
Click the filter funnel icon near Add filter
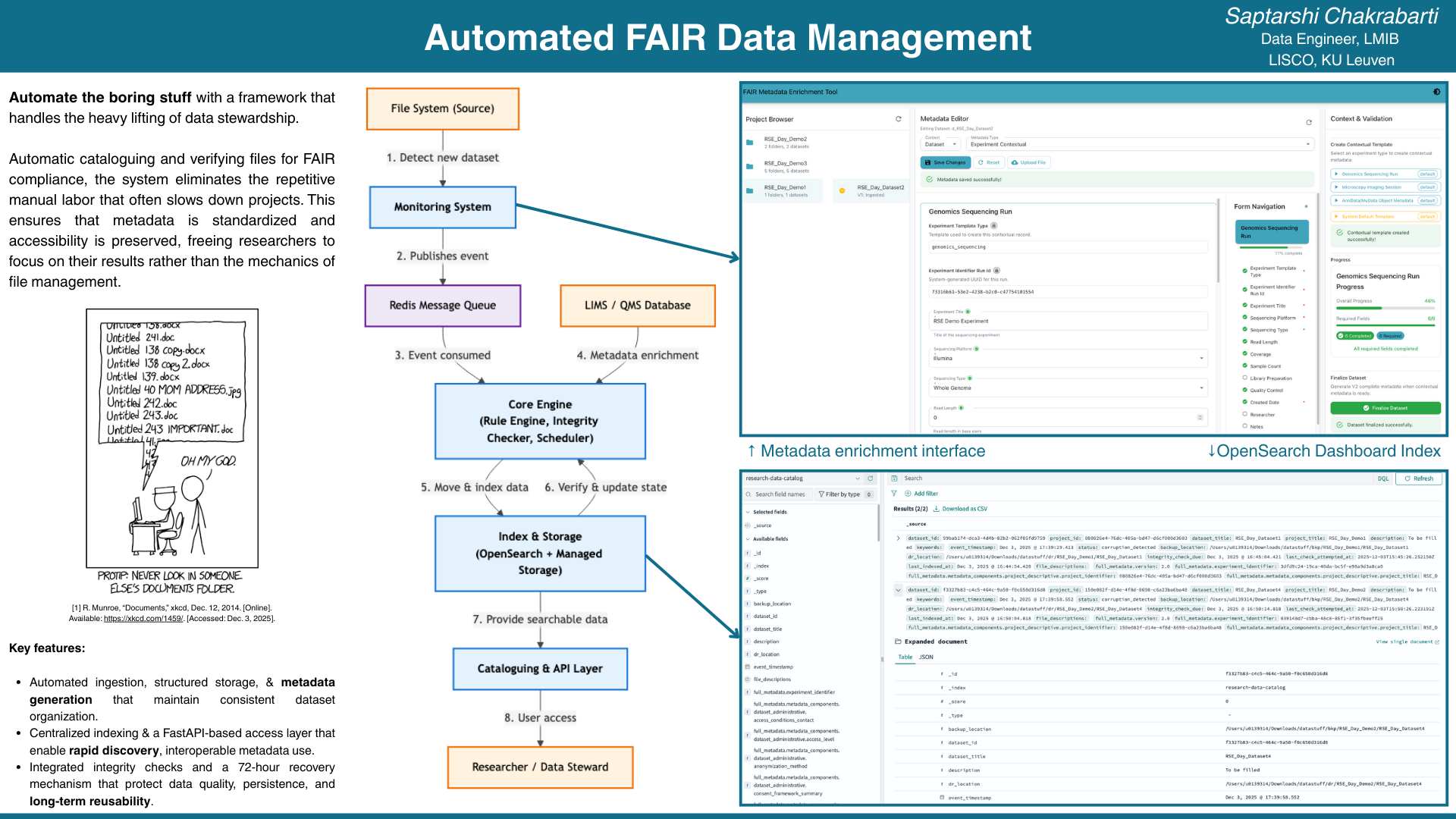(x=894, y=494)
